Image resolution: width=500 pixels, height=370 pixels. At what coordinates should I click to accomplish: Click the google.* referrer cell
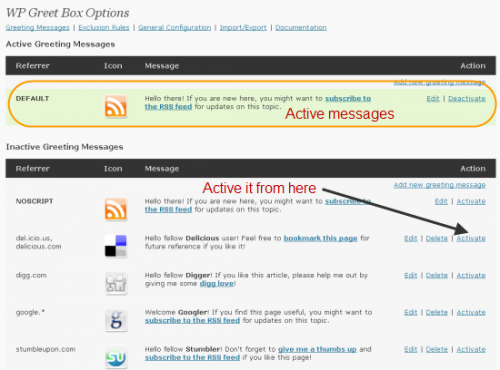[x=30, y=312]
